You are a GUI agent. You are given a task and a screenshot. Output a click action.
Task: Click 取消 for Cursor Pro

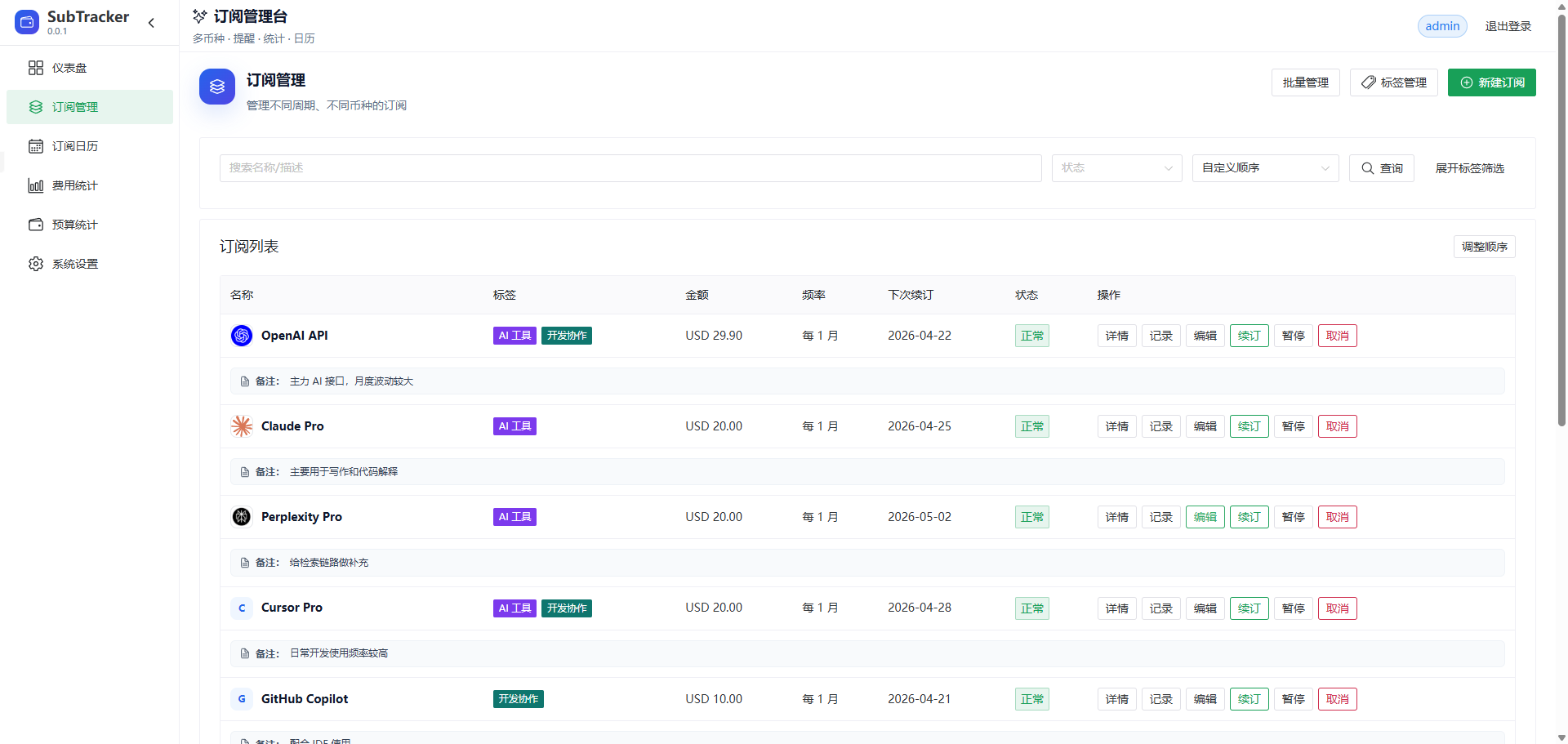tap(1338, 608)
